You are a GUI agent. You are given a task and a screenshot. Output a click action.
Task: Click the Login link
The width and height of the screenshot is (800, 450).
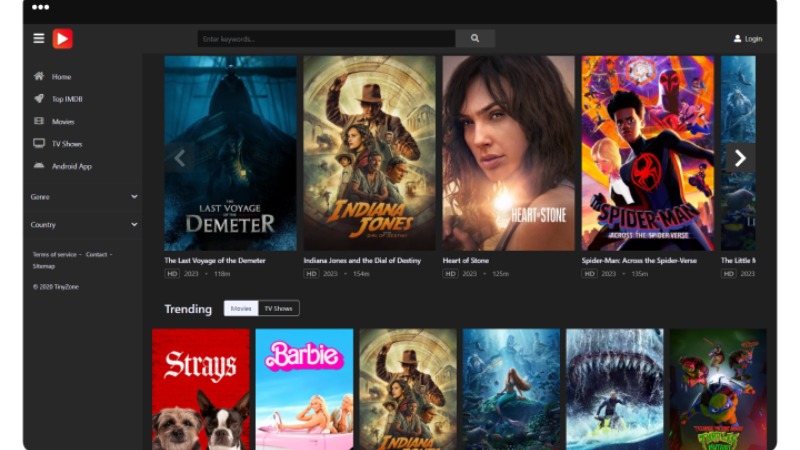(753, 39)
